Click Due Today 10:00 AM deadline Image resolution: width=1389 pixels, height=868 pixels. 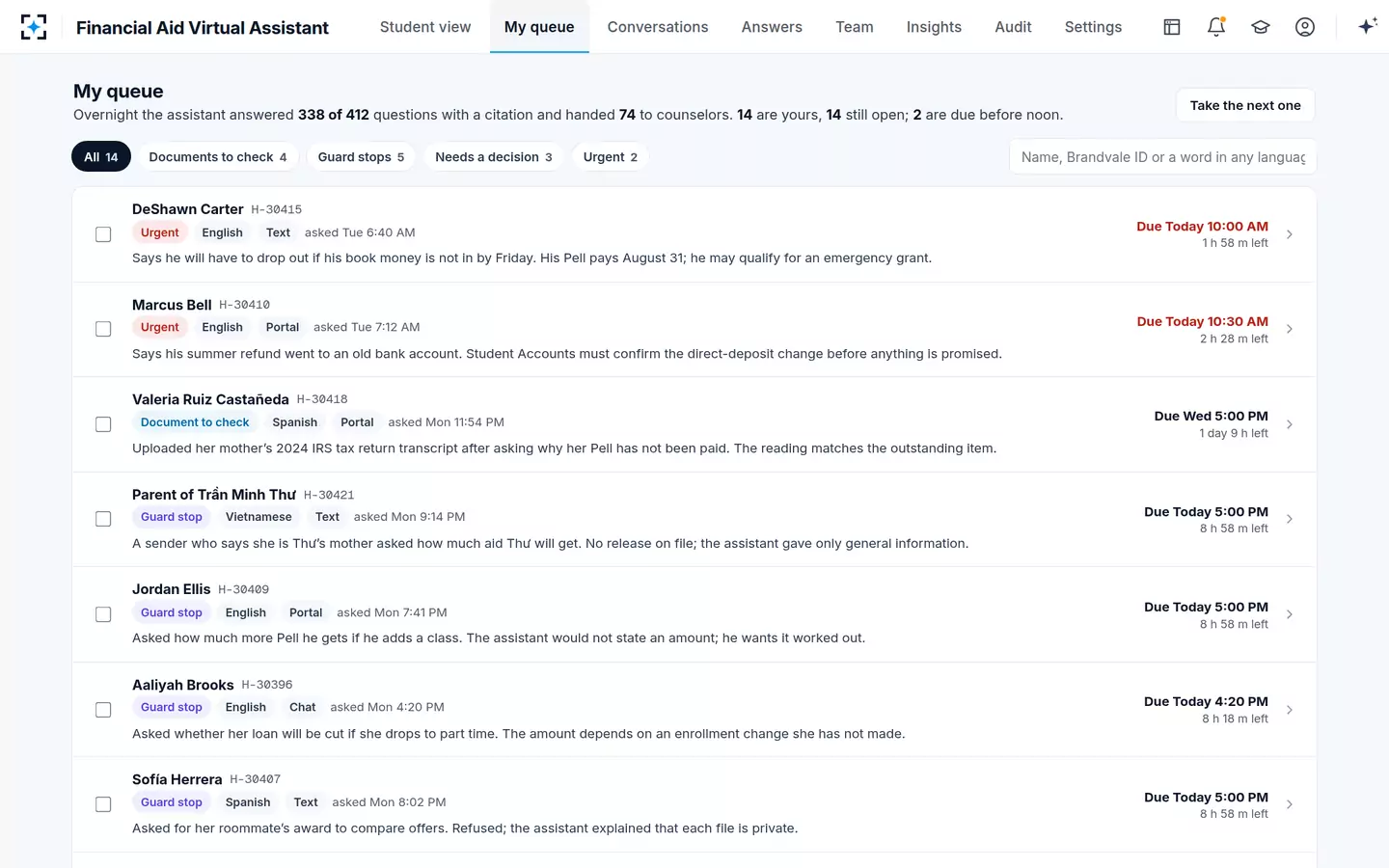[x=1202, y=227]
